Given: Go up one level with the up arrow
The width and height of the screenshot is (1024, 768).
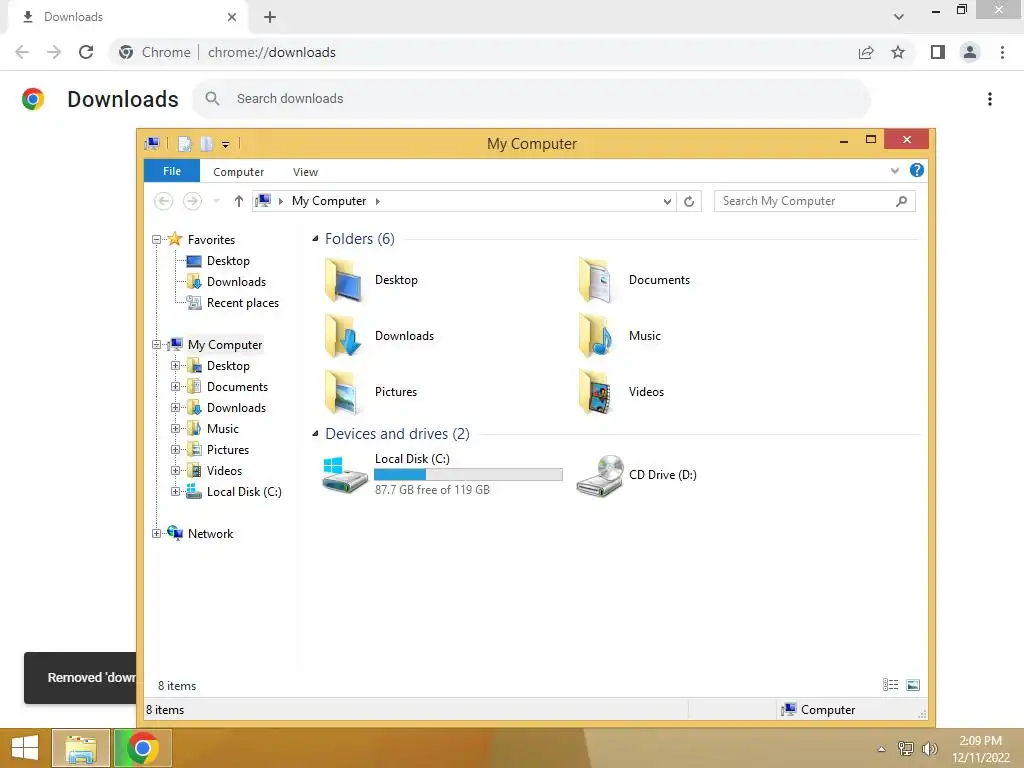Looking at the screenshot, I should click(238, 201).
